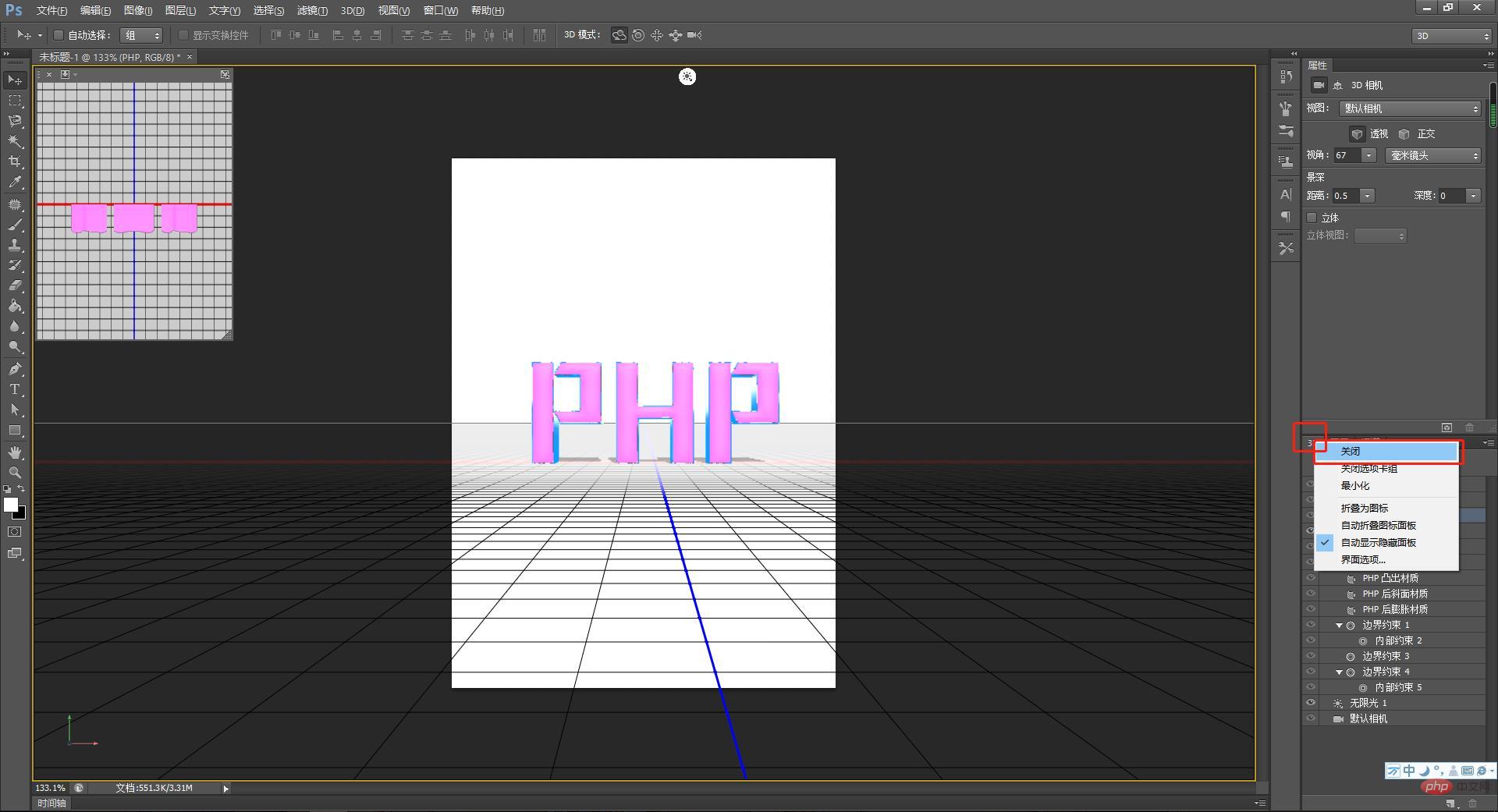Toggle Quick Mask mode icon
Screen dimensions: 1498x812
(15, 532)
